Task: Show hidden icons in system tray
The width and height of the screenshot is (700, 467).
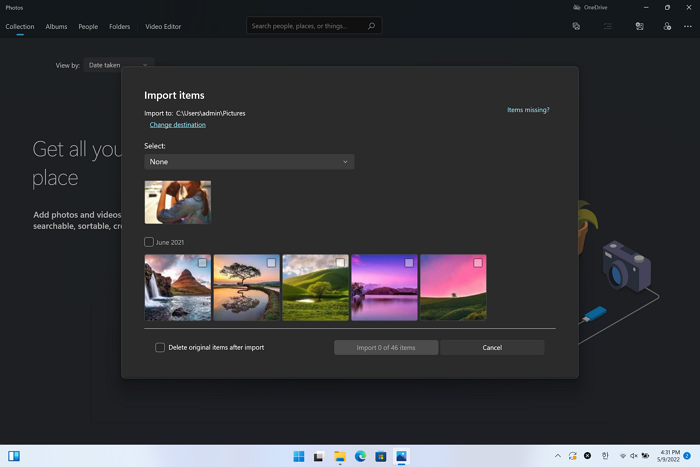Action: (x=558, y=456)
